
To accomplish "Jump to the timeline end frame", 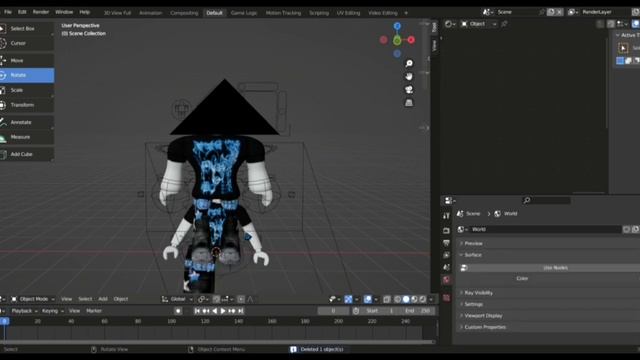I will (x=241, y=311).
